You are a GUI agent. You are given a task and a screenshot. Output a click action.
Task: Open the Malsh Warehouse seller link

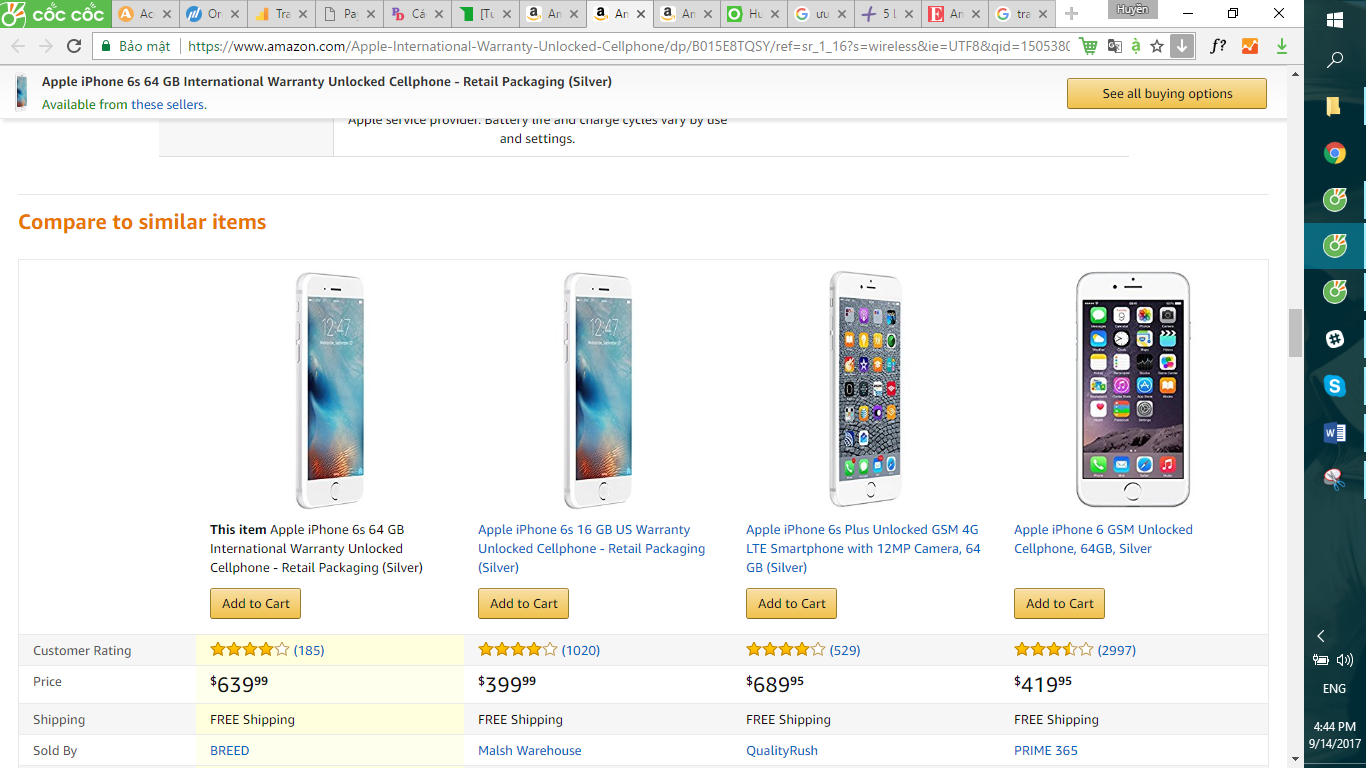point(529,750)
